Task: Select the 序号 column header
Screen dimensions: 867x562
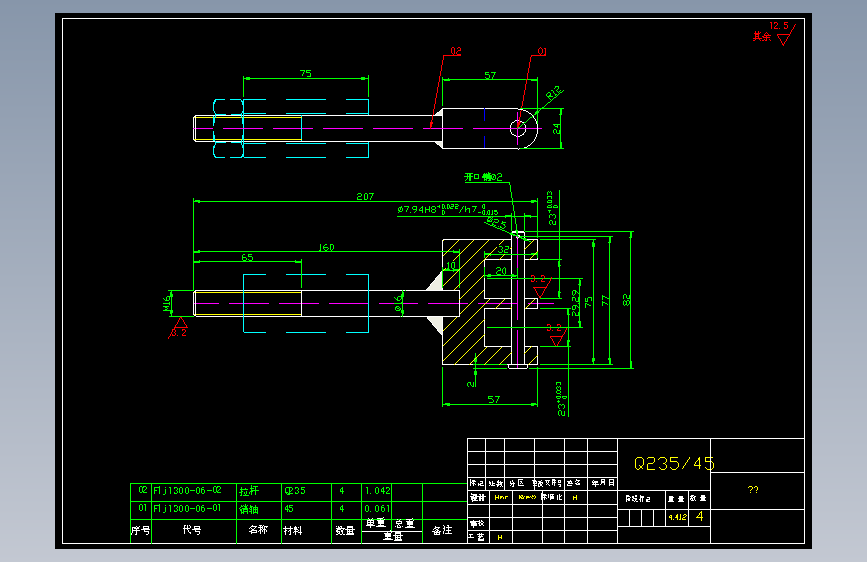Action: tap(140, 530)
